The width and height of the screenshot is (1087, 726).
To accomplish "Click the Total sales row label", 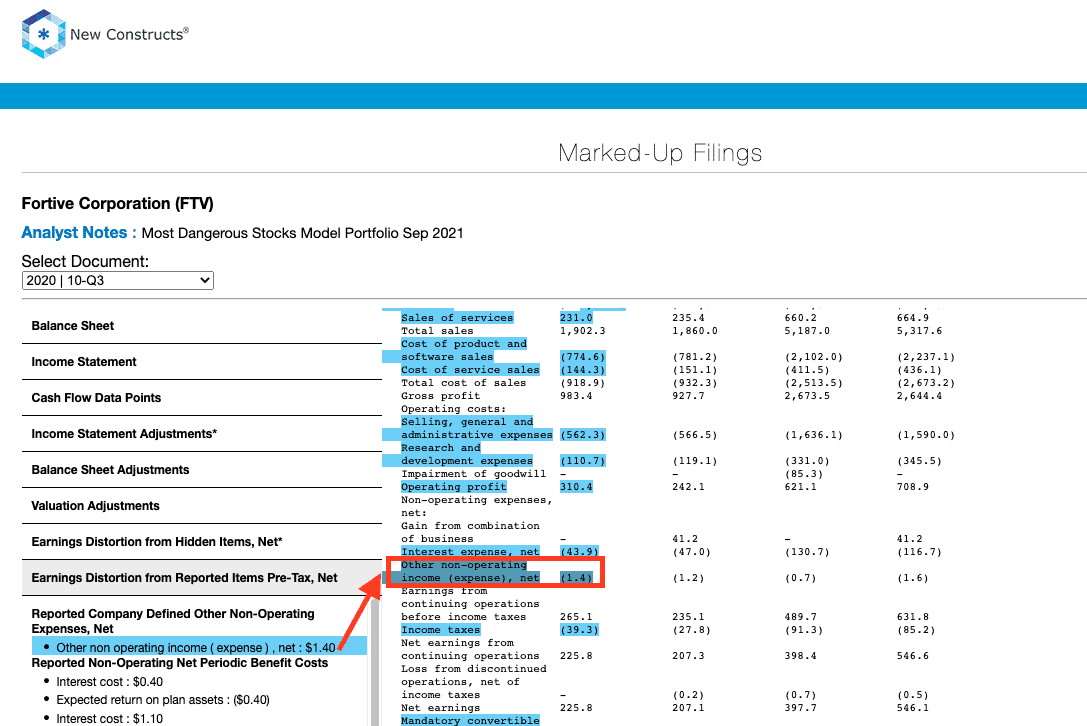I will coord(437,331).
